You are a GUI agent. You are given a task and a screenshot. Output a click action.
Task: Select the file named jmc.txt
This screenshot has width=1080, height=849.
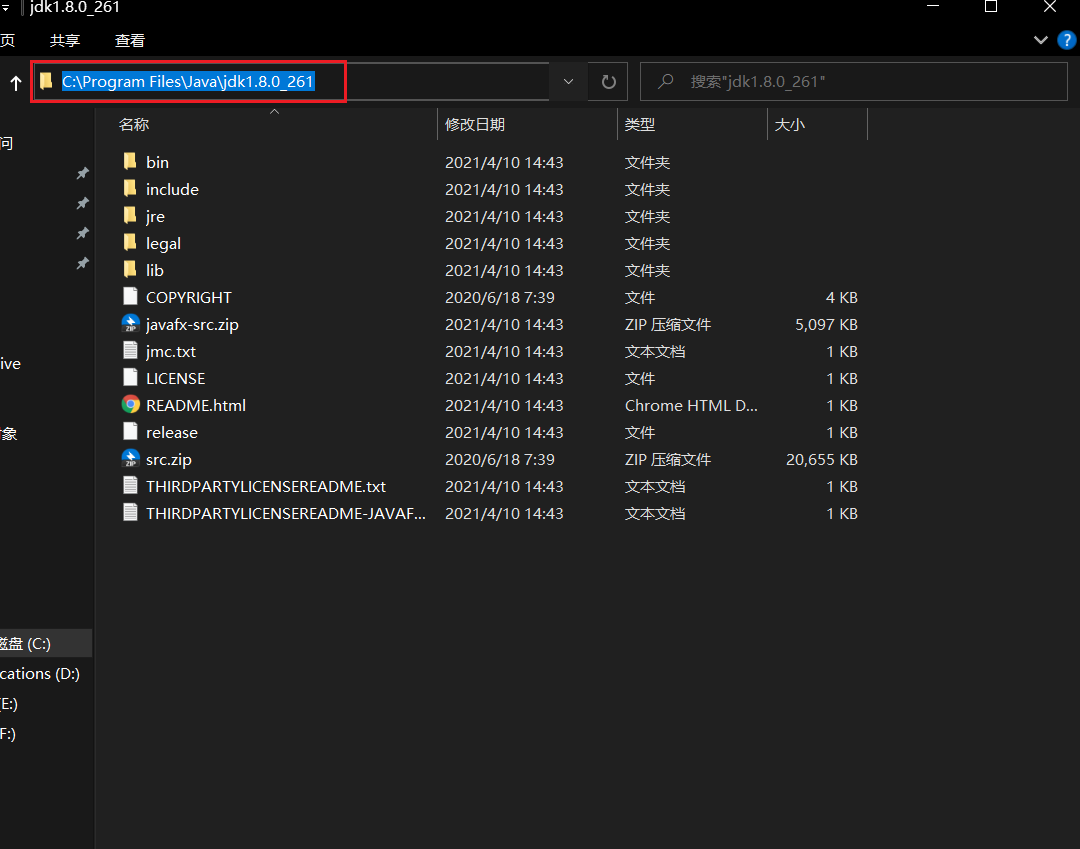[171, 351]
